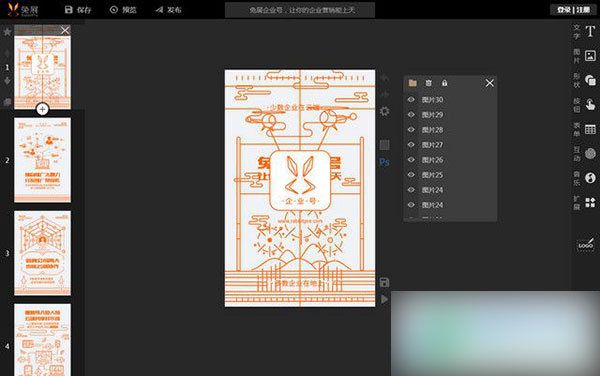Image resolution: width=600 pixels, height=376 pixels.
Task: Toggle the grid icon beside canvas
Action: coord(385,145)
